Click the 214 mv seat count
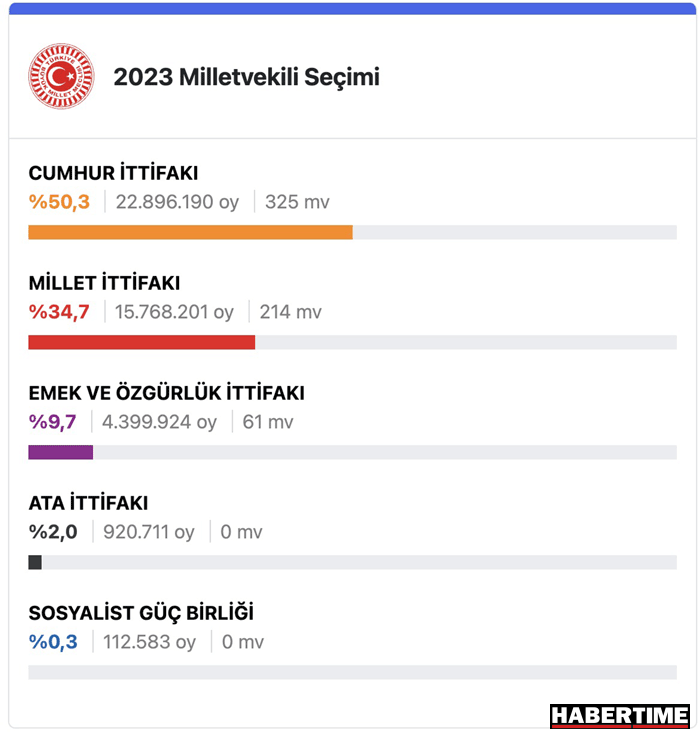 [290, 312]
